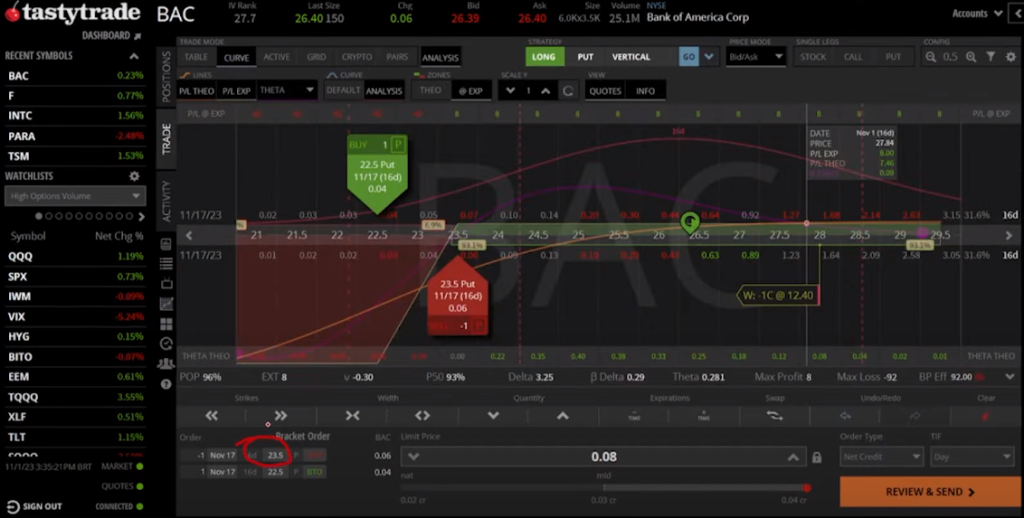This screenshot has height=518, width=1024.
Task: Toggle the @ EXP zones option
Action: (x=469, y=91)
